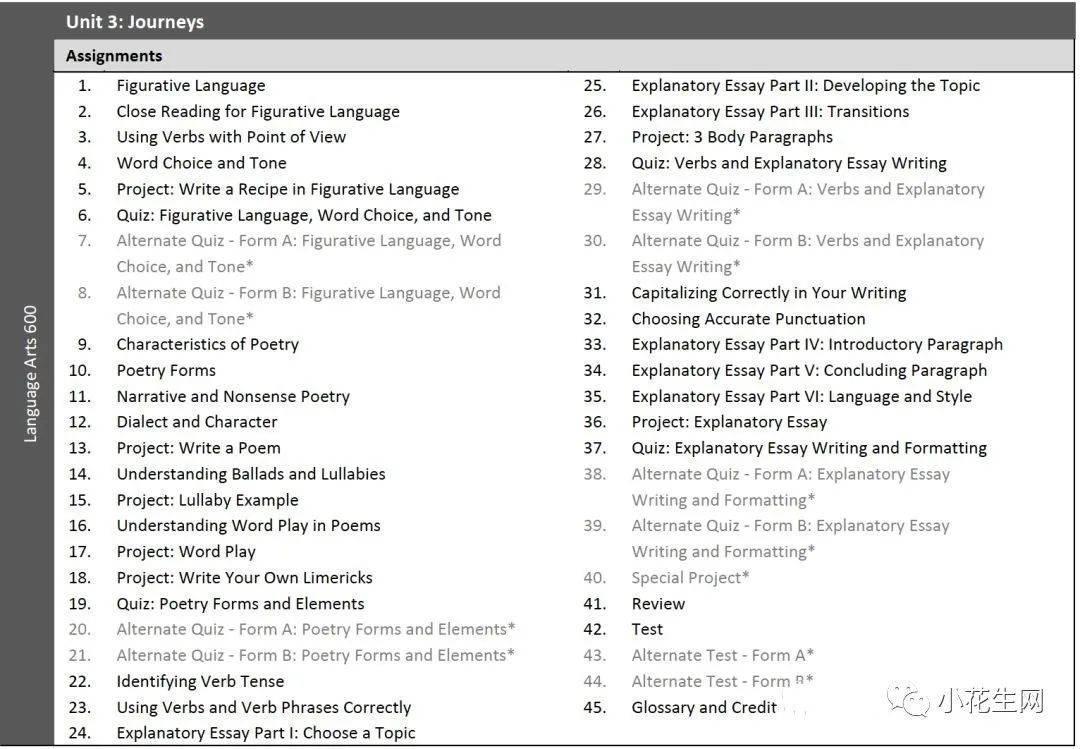This screenshot has width=1080, height=749.
Task: Open Narrative and Nonsense Poetry
Action: [233, 396]
